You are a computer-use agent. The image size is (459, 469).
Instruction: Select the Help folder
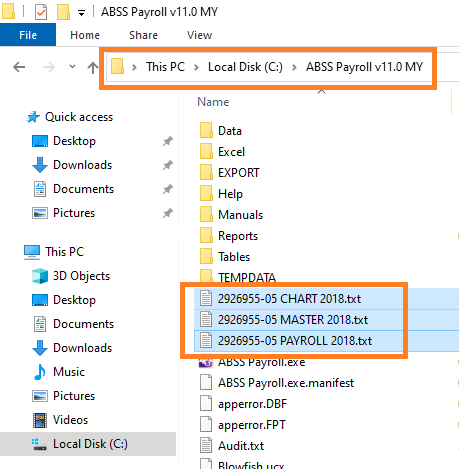tap(230, 194)
